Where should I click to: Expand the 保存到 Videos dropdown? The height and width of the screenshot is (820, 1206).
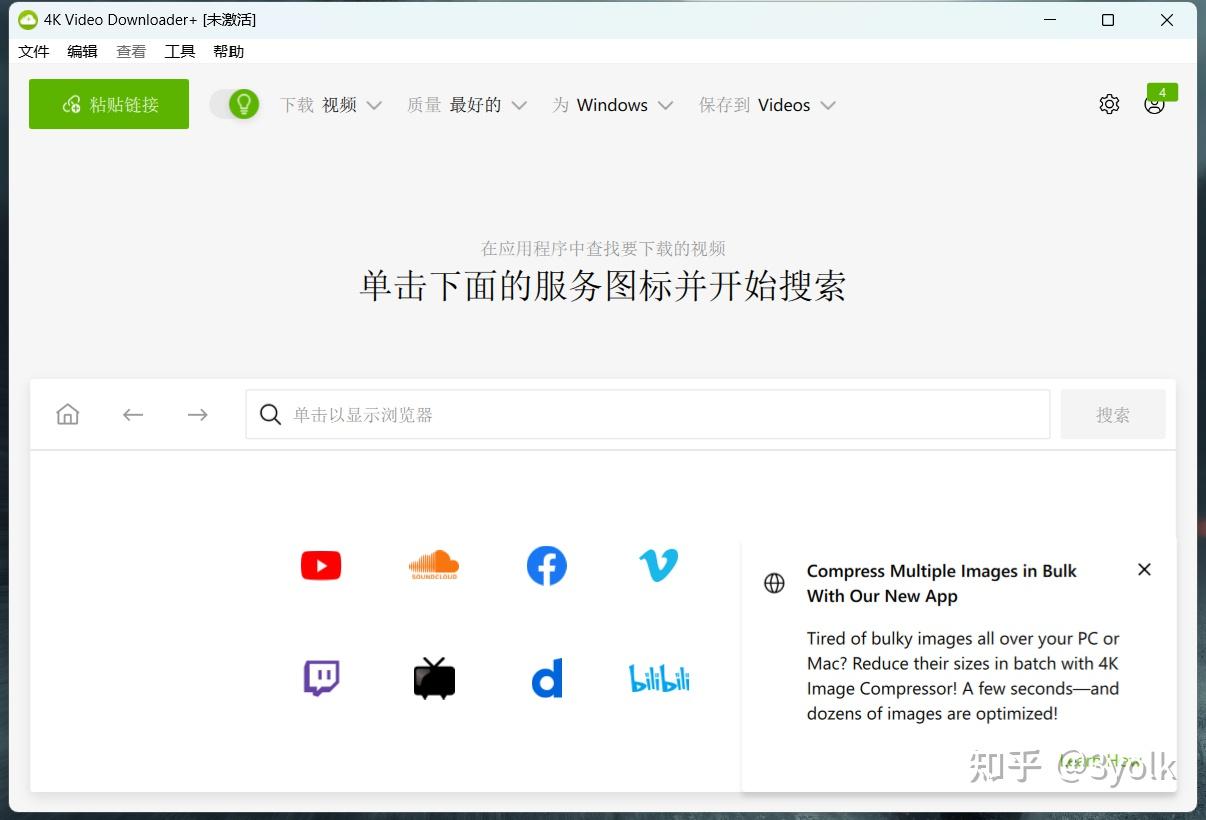click(x=767, y=105)
